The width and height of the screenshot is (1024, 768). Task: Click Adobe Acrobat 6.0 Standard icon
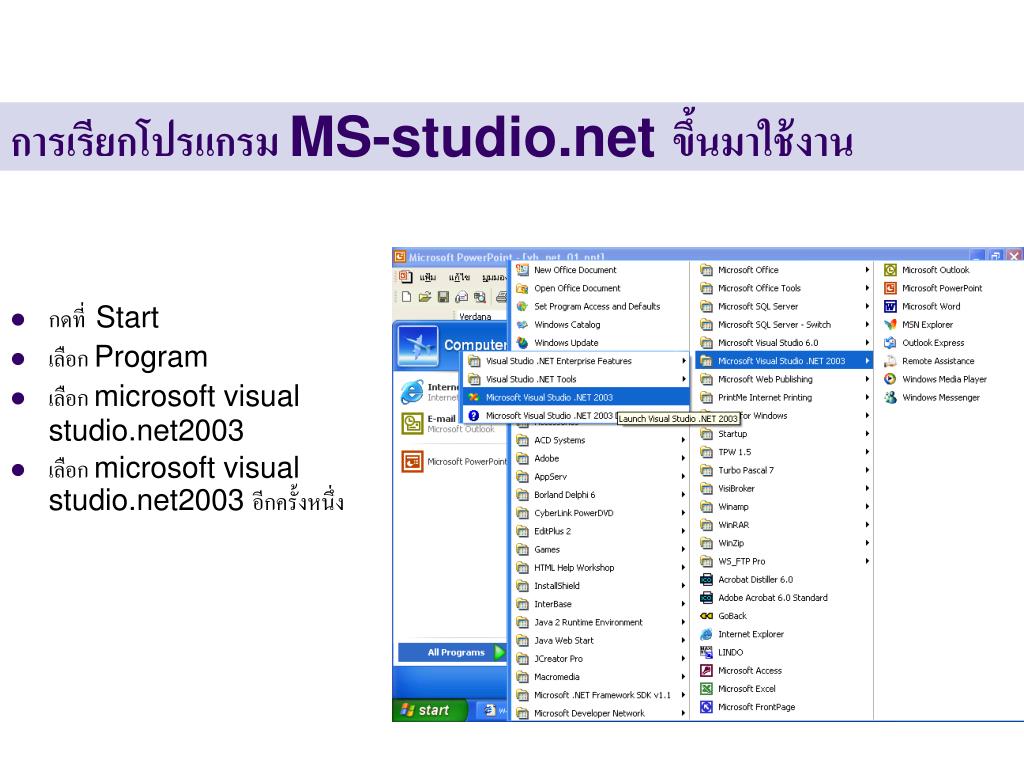pos(706,598)
